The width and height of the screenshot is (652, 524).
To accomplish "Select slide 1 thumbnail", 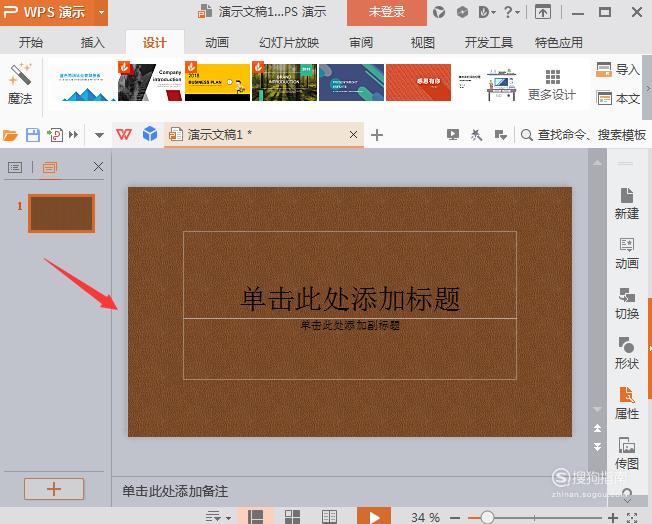I will pyautogui.click(x=62, y=213).
